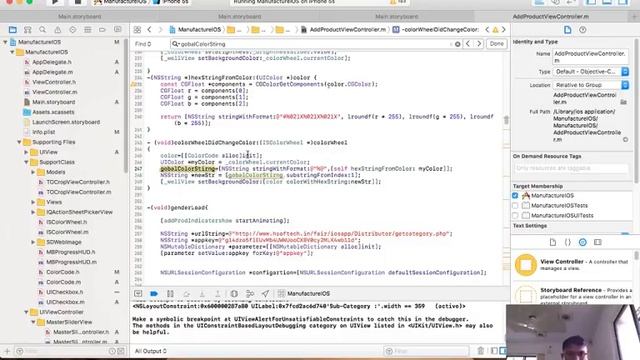Open the Report navigator icon

(118, 29)
